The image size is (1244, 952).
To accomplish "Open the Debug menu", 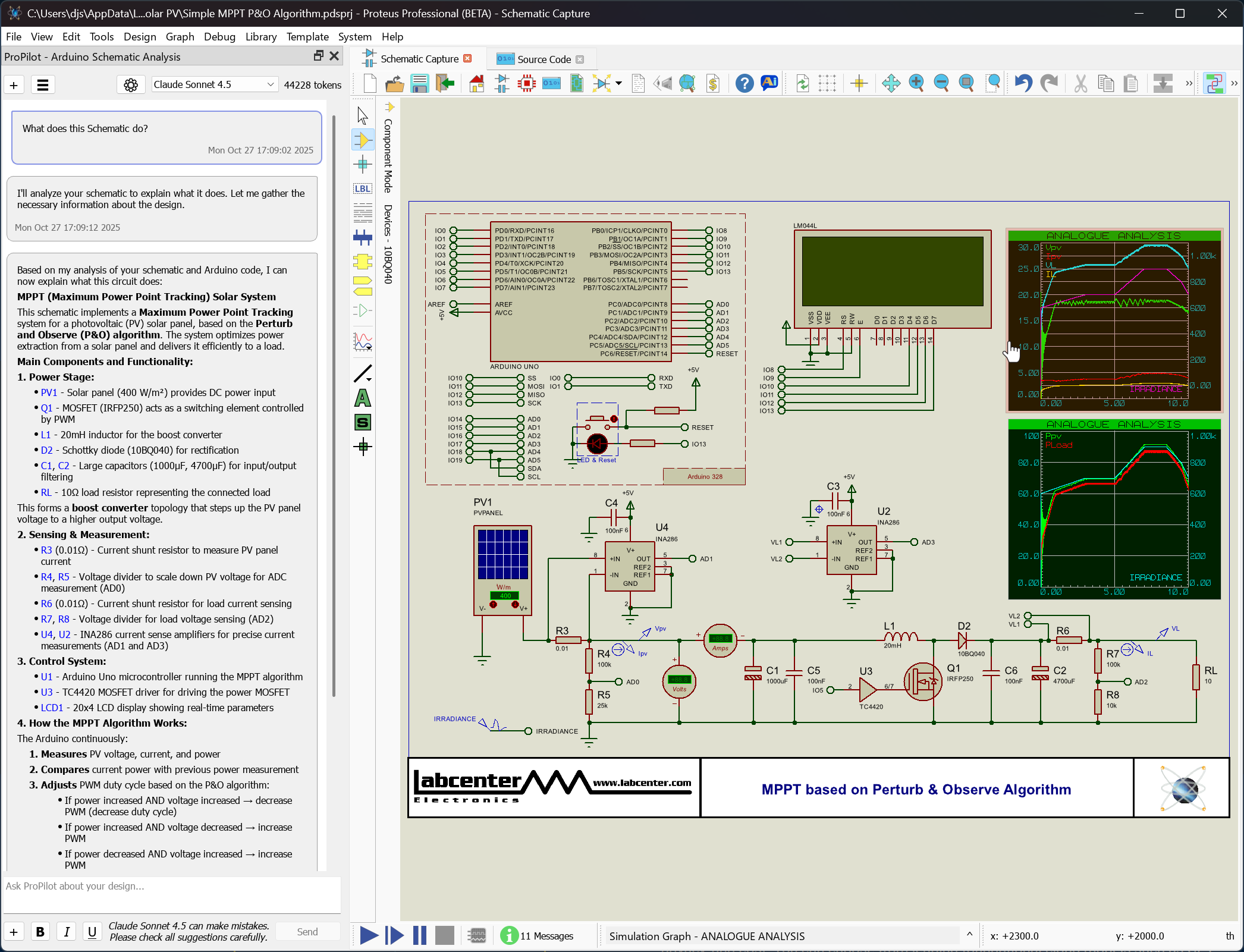I will click(219, 37).
